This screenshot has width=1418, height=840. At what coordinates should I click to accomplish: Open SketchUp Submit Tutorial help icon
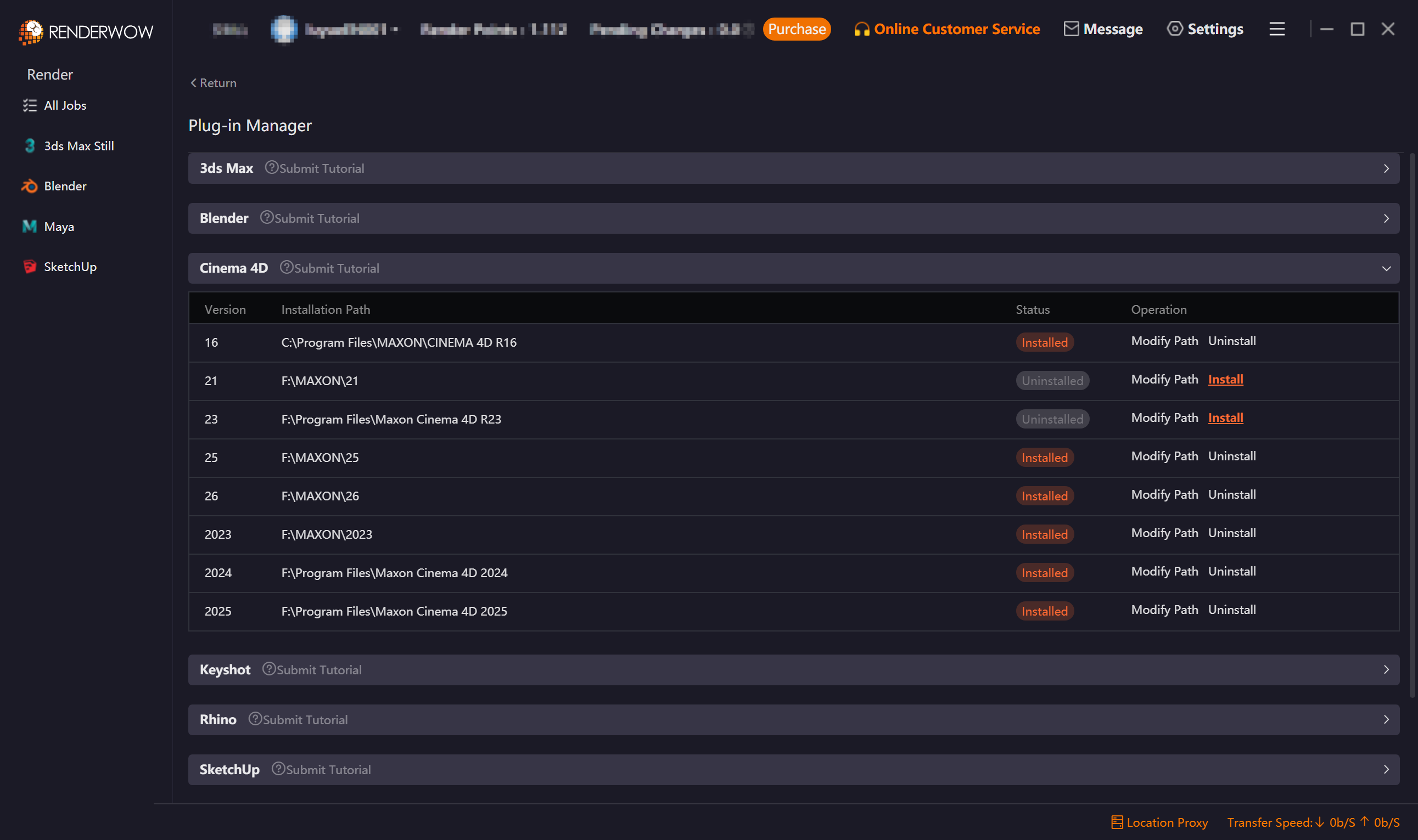pyautogui.click(x=278, y=768)
